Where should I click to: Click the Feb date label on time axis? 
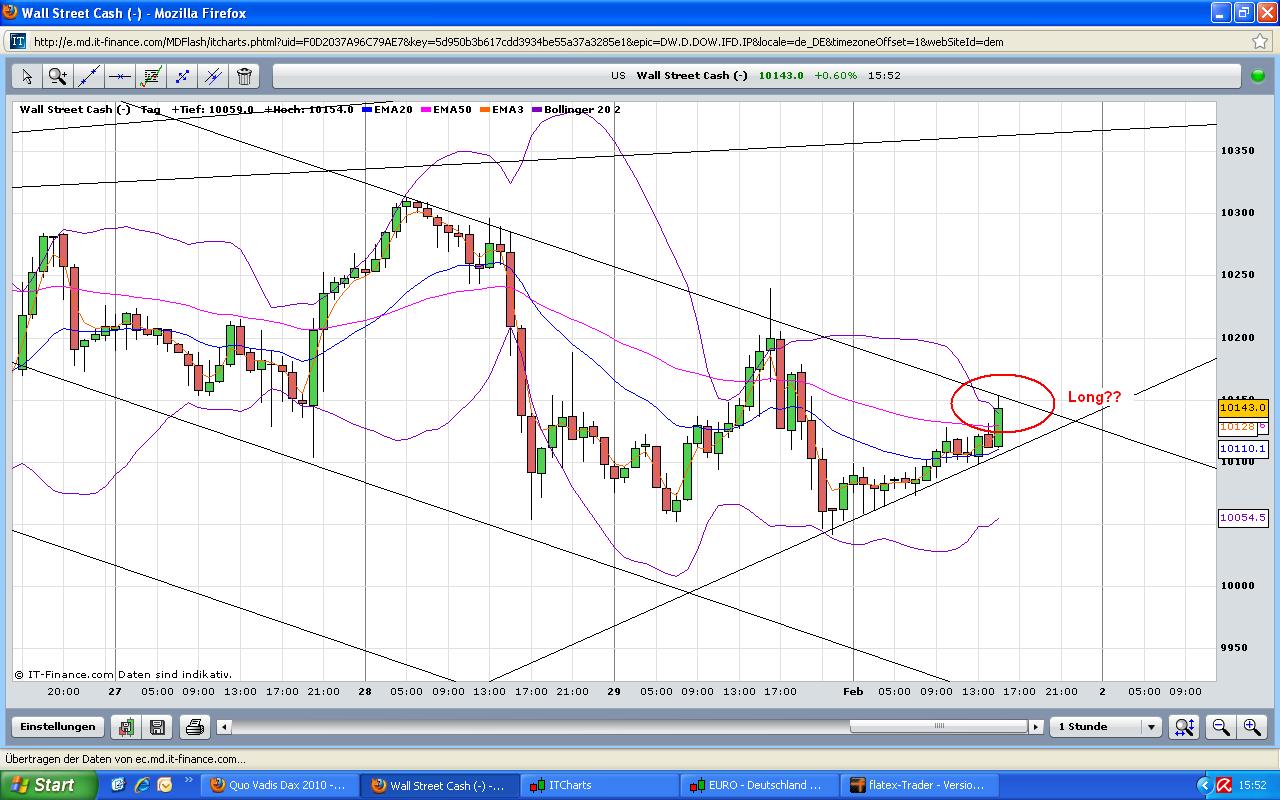tap(854, 691)
